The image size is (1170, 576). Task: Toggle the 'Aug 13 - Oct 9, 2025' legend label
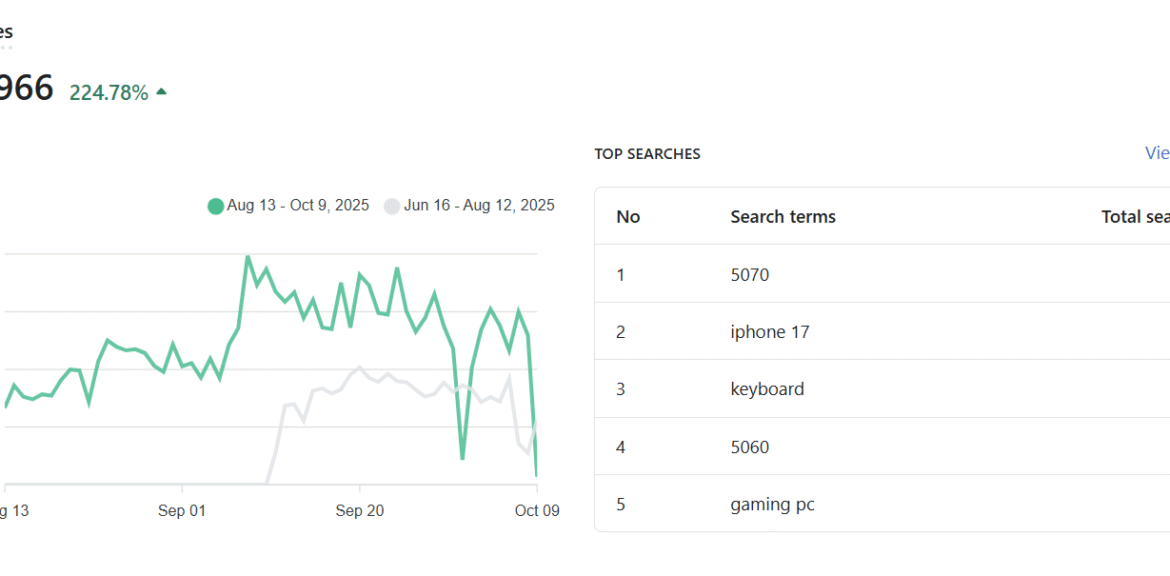click(297, 205)
